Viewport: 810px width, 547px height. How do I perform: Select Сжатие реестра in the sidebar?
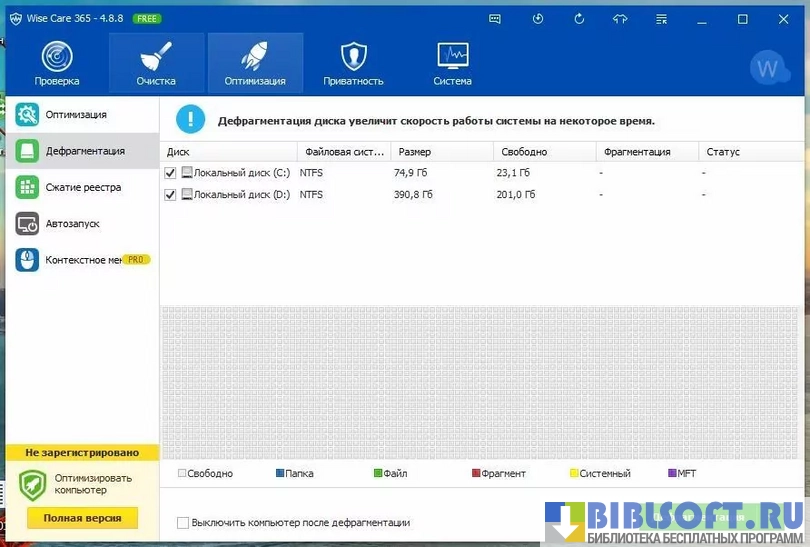pyautogui.click(x=82, y=187)
